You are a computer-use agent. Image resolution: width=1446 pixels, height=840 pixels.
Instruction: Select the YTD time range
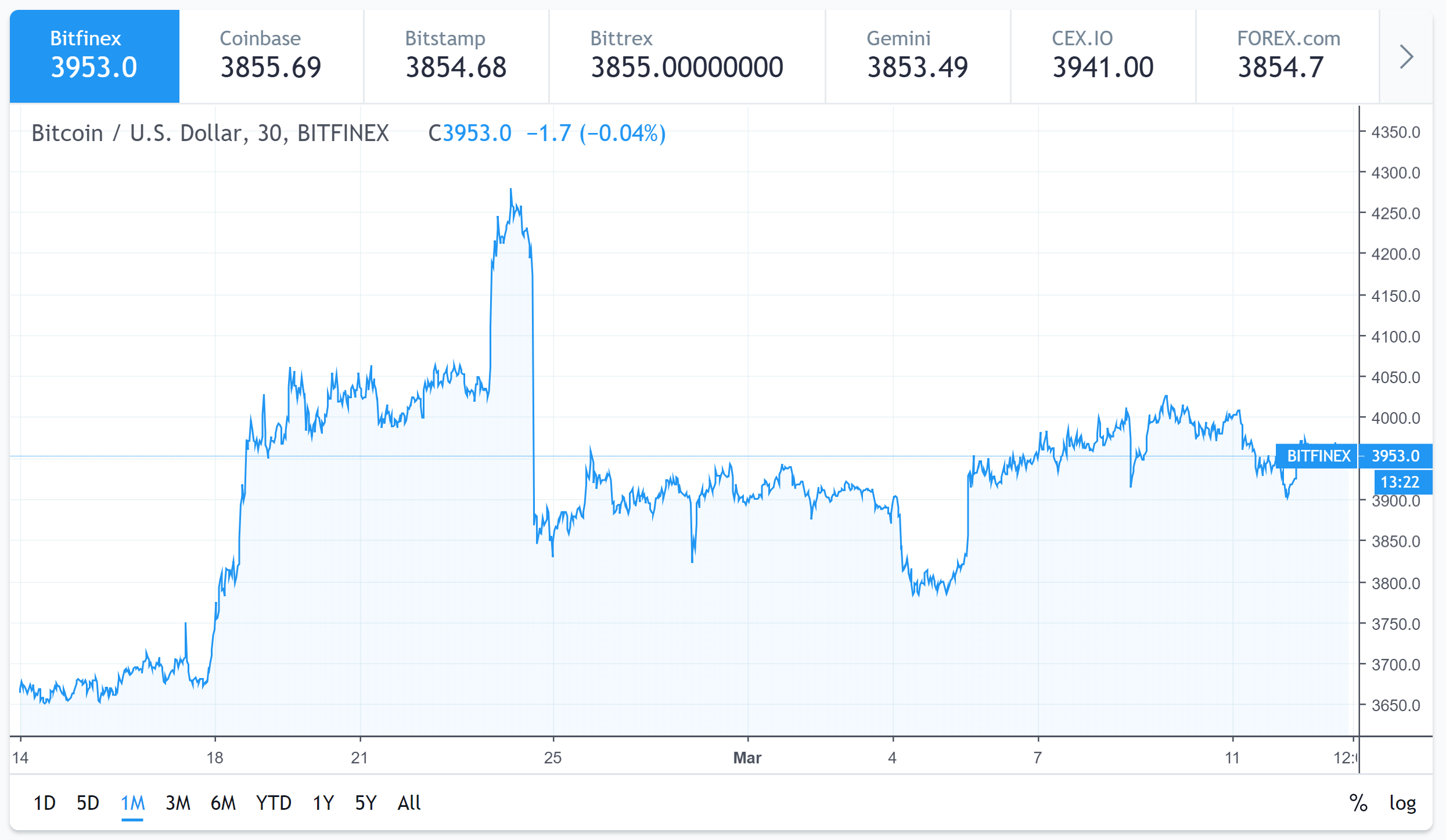click(x=274, y=803)
